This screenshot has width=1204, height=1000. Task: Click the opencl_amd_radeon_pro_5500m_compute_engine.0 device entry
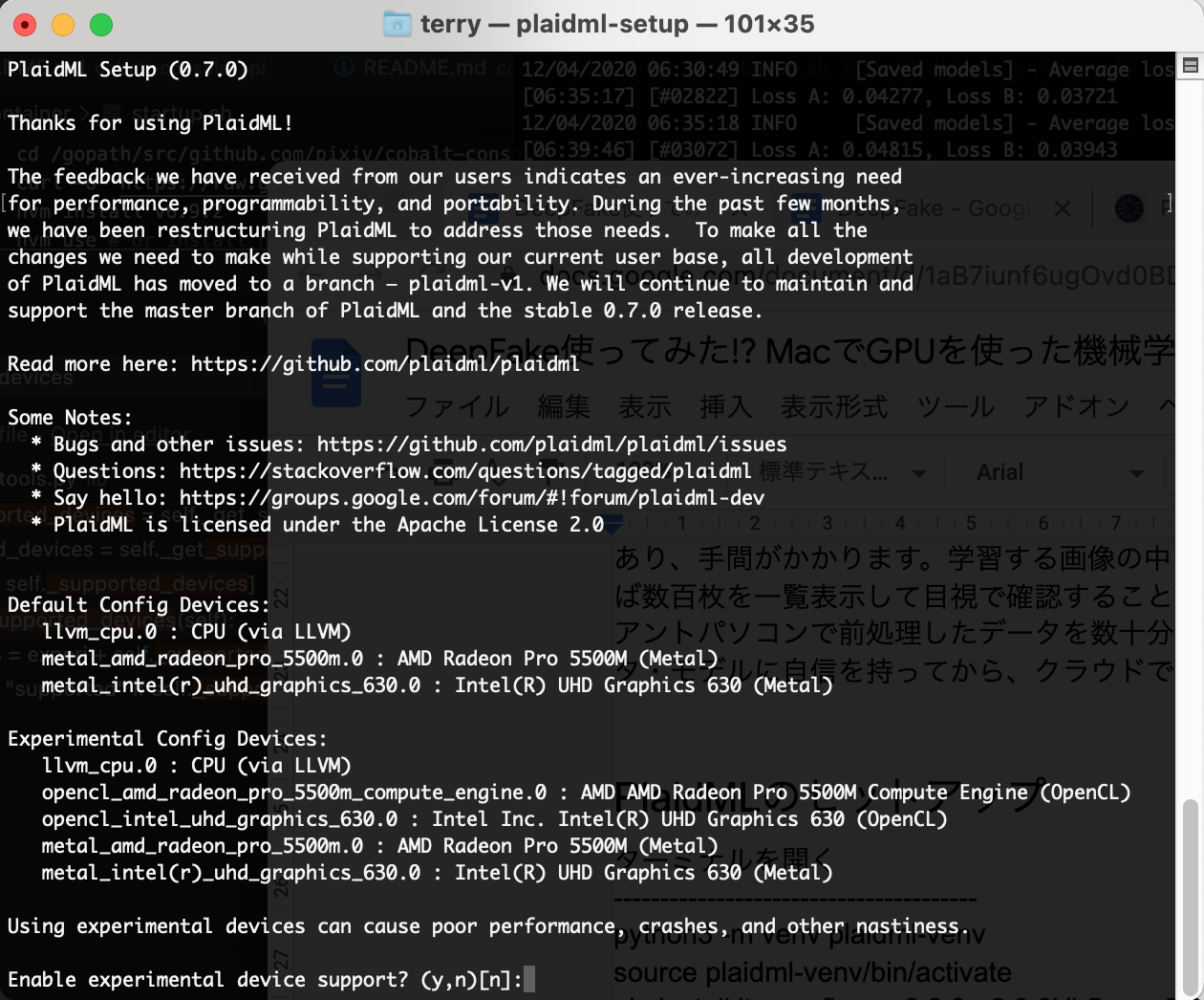point(586,793)
